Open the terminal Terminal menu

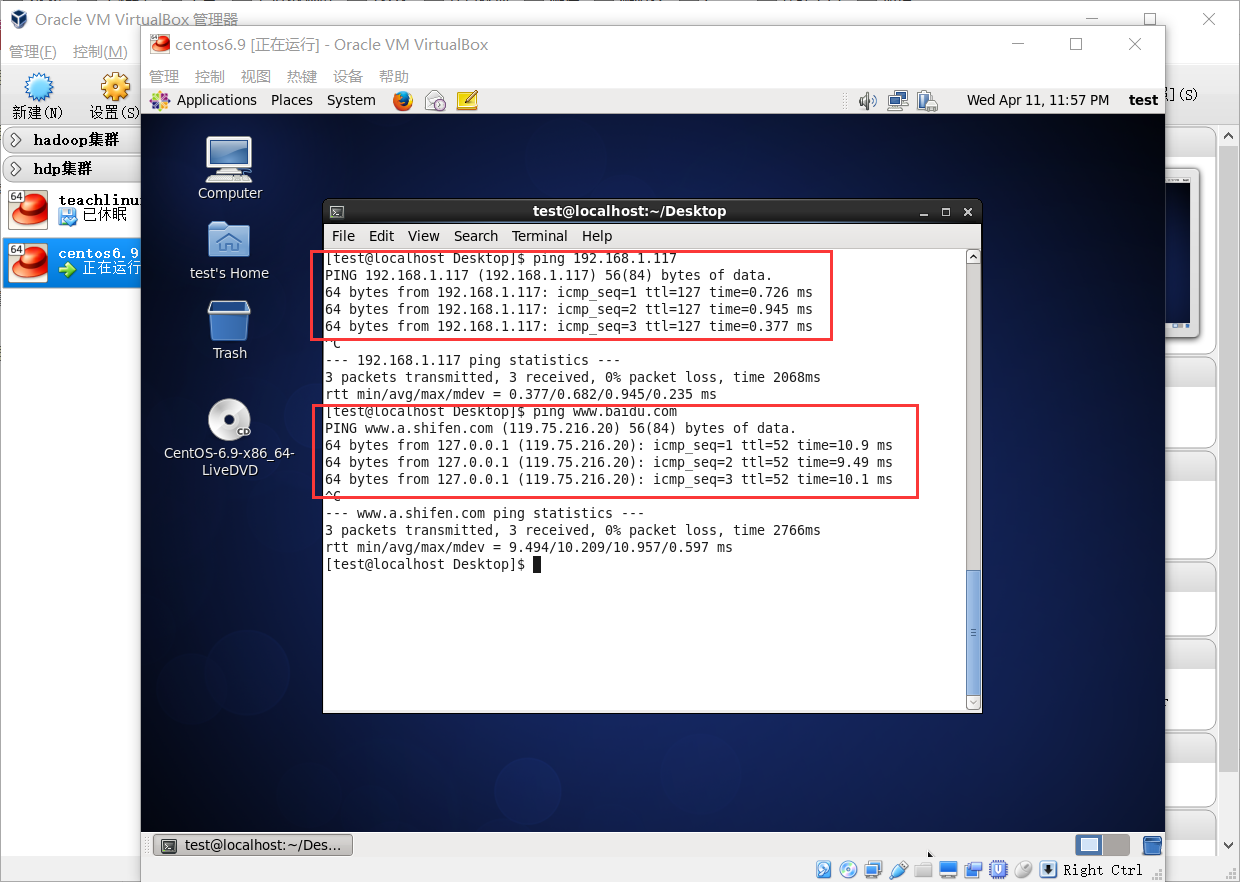[540, 236]
